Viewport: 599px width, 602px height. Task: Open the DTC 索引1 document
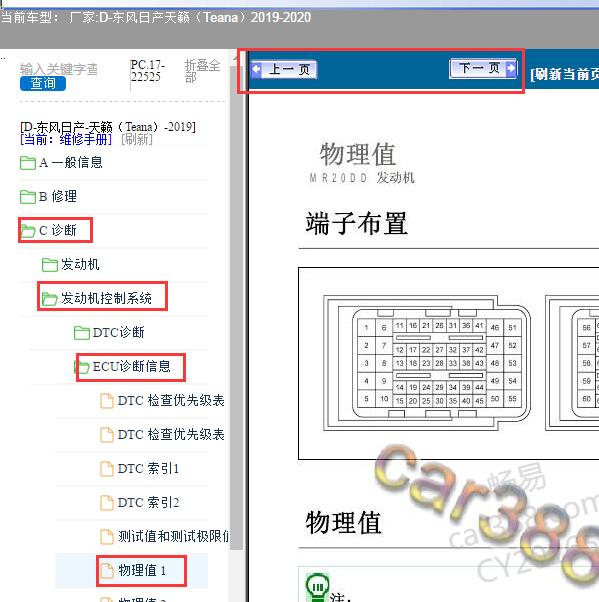tap(140, 468)
